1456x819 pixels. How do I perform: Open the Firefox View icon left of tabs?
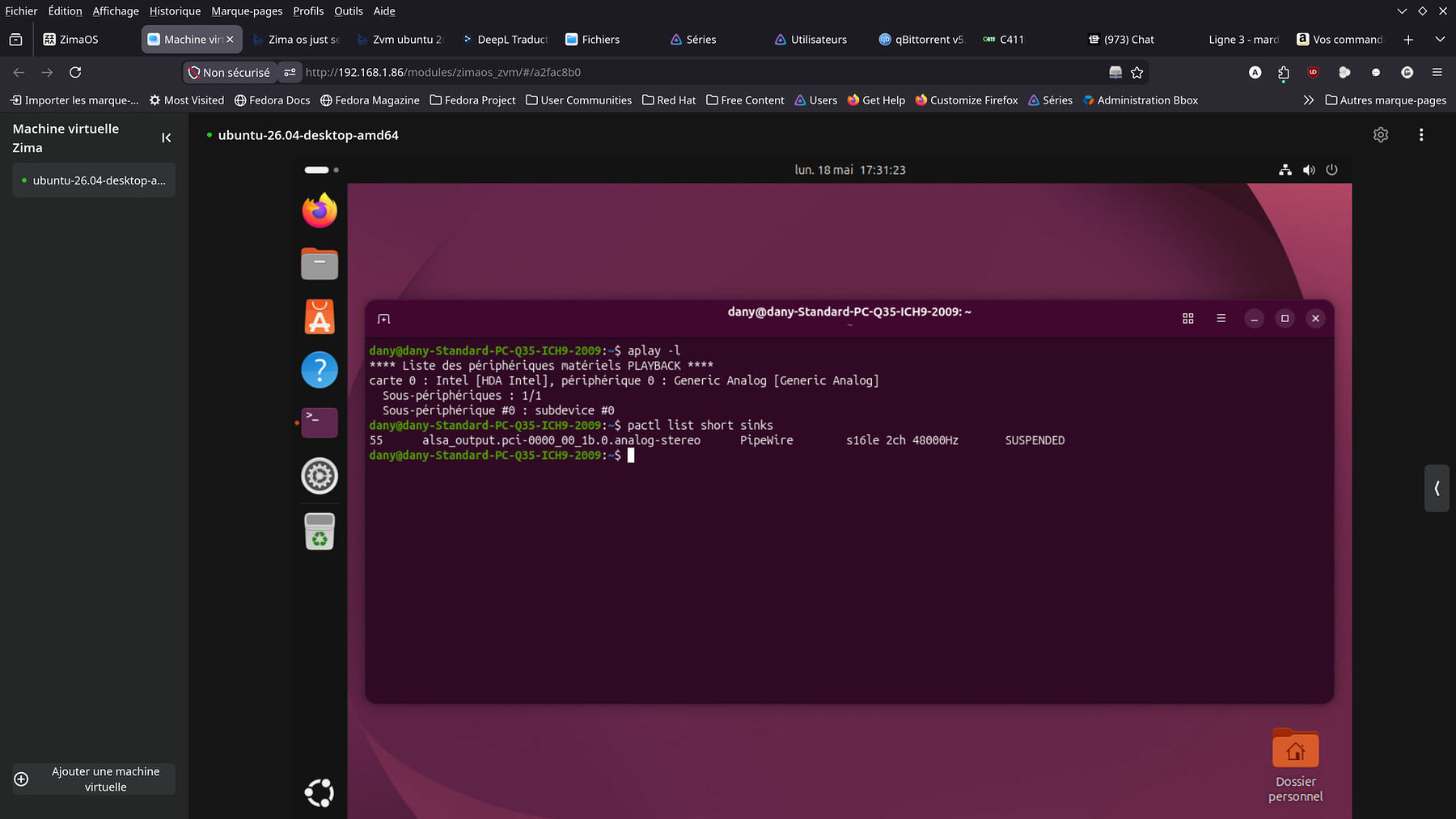pos(15,39)
